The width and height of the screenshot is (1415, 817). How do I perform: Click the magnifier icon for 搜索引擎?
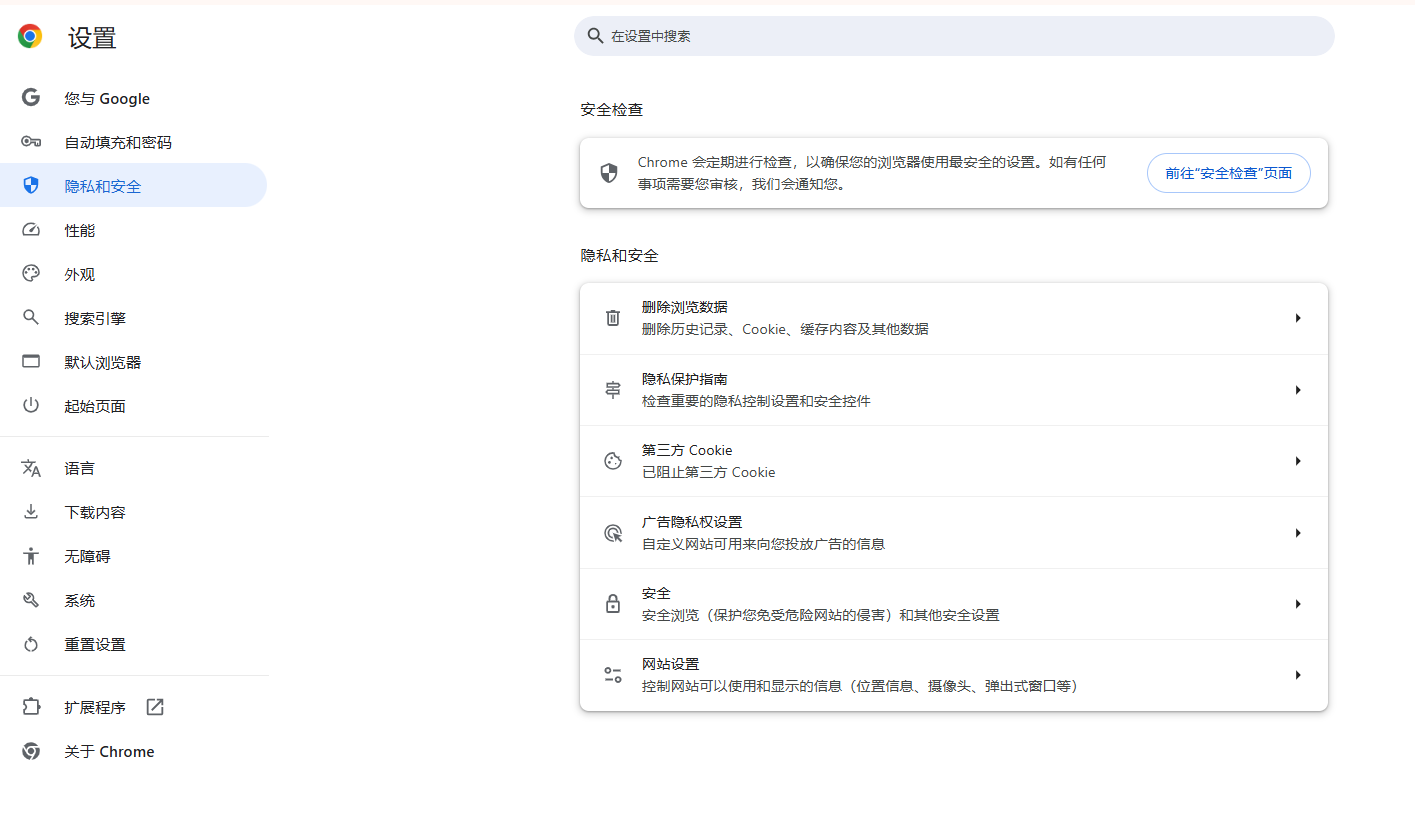click(31, 318)
